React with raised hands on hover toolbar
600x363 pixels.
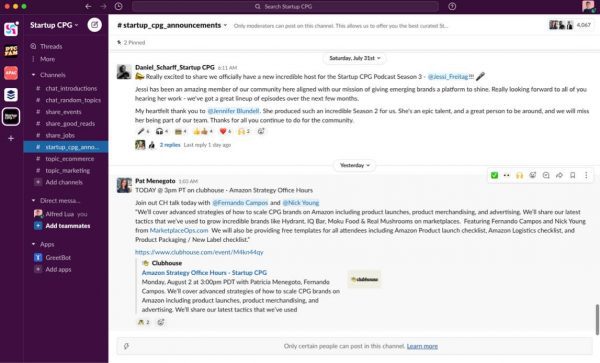[519, 175]
